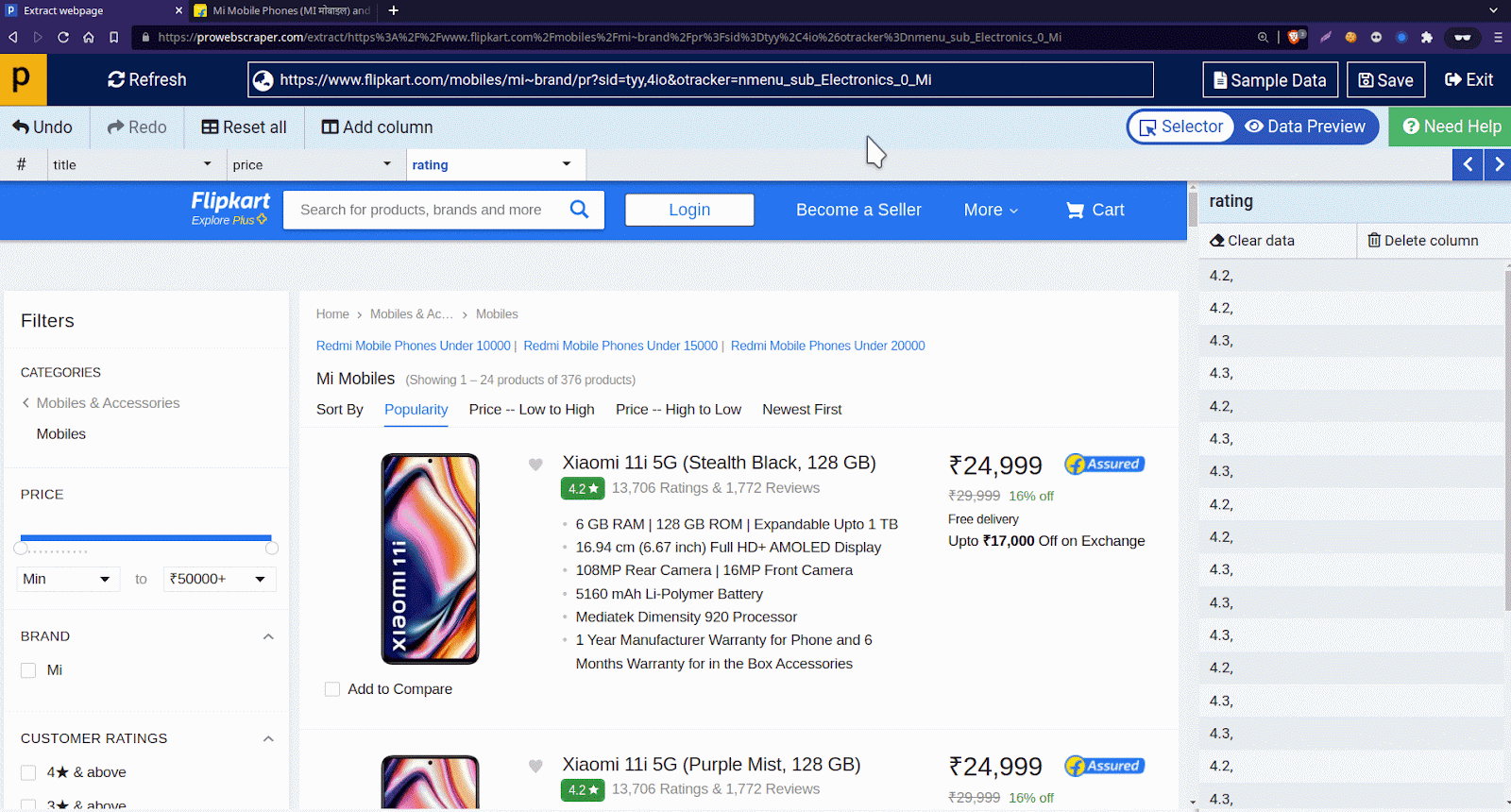Open the ₹50000+ max price dropdown
This screenshot has height=812, width=1511.
click(x=219, y=579)
